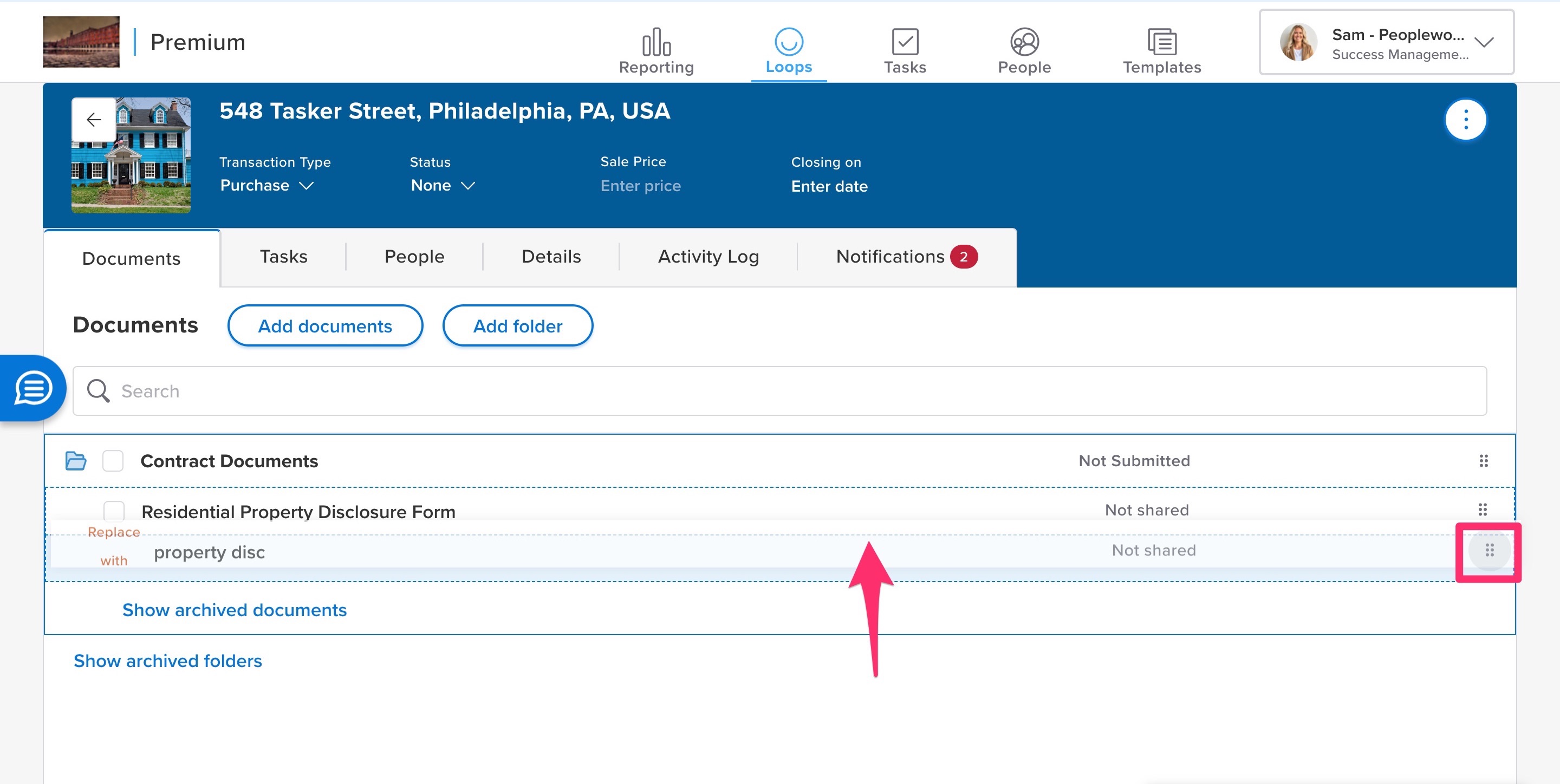Open the Status None dropdown
This screenshot has width=1560, height=784.
[x=442, y=185]
